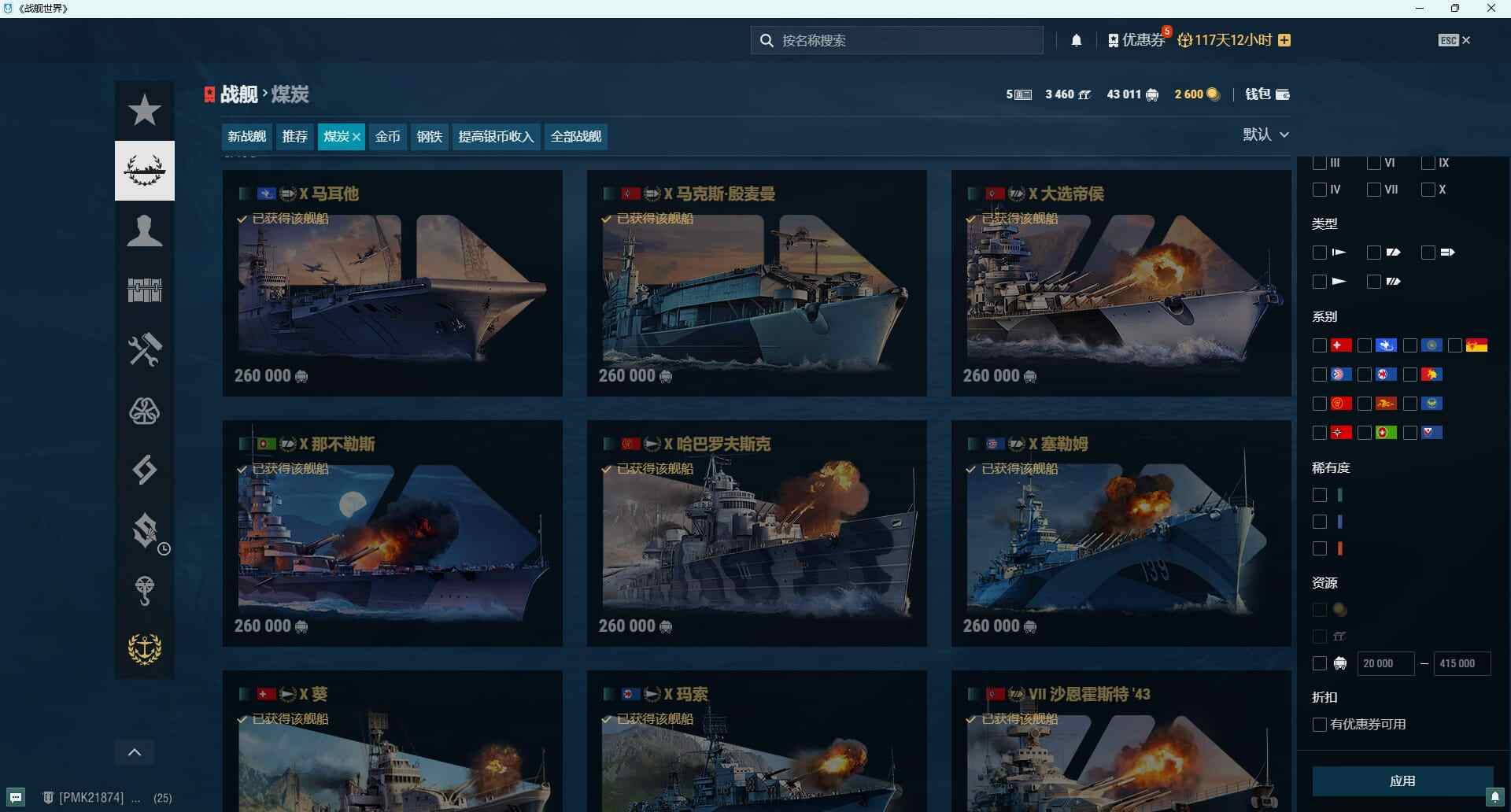The height and width of the screenshot is (812, 1511).
Task: Click the search magnifier icon
Action: [767, 40]
